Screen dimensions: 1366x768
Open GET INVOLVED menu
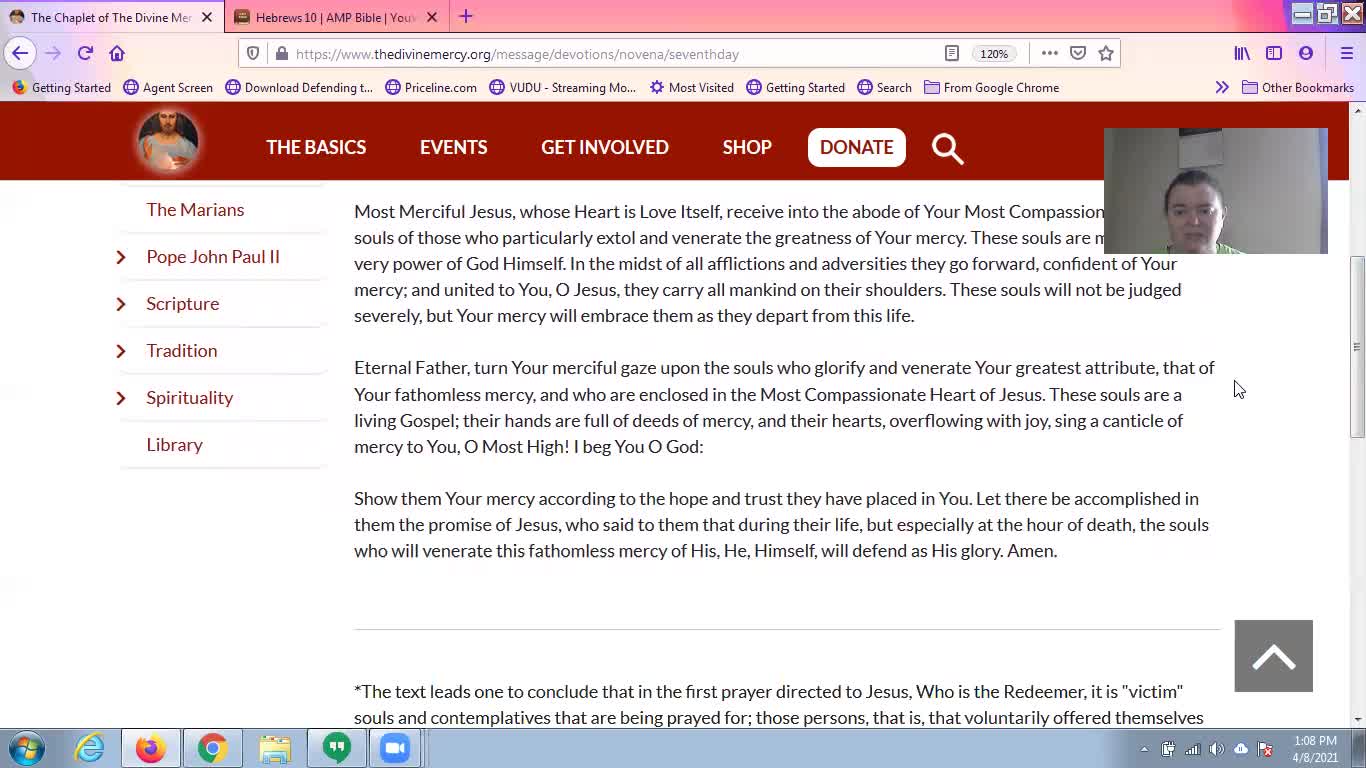pyautogui.click(x=605, y=147)
